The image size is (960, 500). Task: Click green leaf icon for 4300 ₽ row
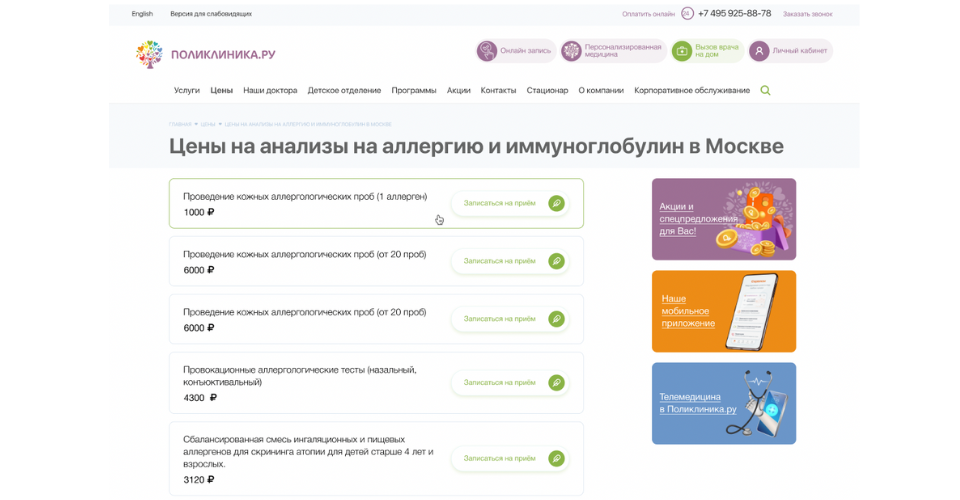click(x=557, y=383)
